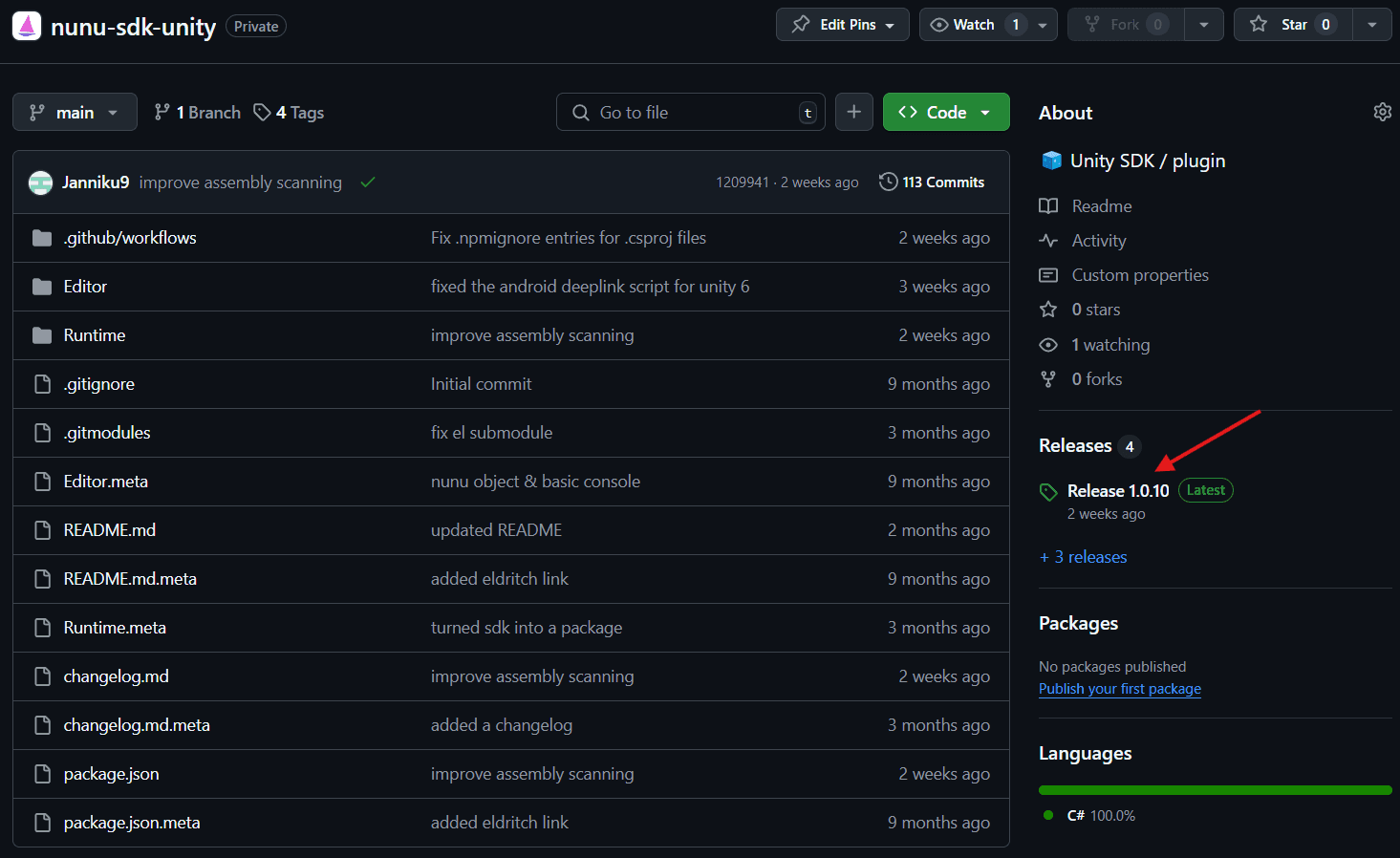Open the Janniku9 author link
This screenshot has height=858, width=1400.
click(96, 182)
